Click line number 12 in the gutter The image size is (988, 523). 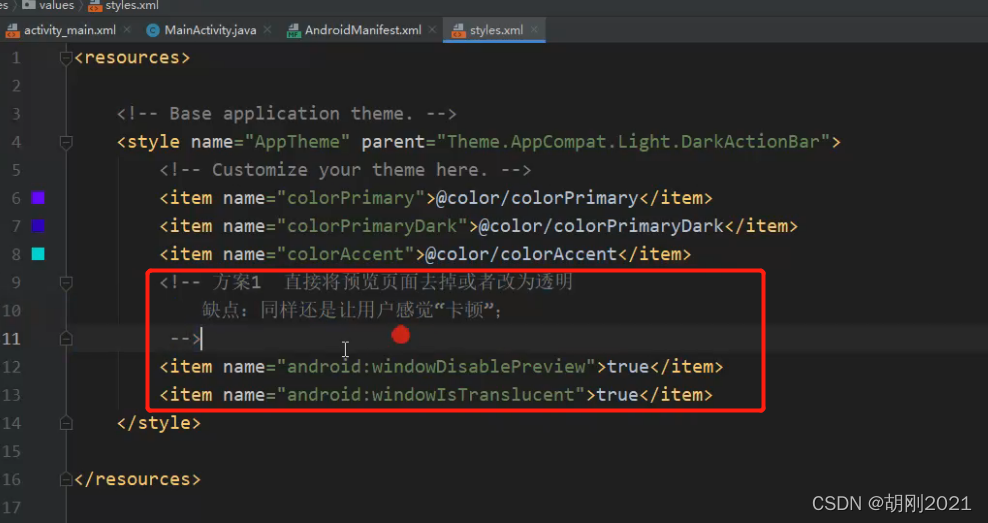11,367
